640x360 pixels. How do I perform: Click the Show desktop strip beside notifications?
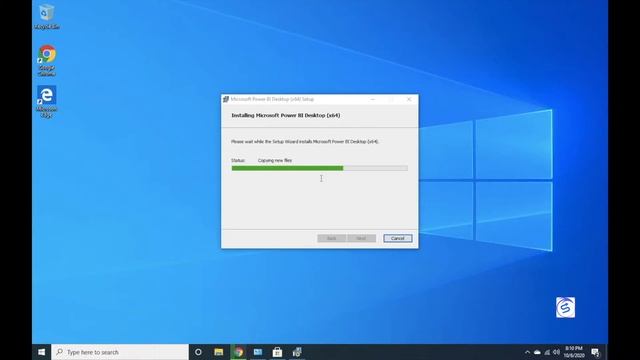coord(606,352)
